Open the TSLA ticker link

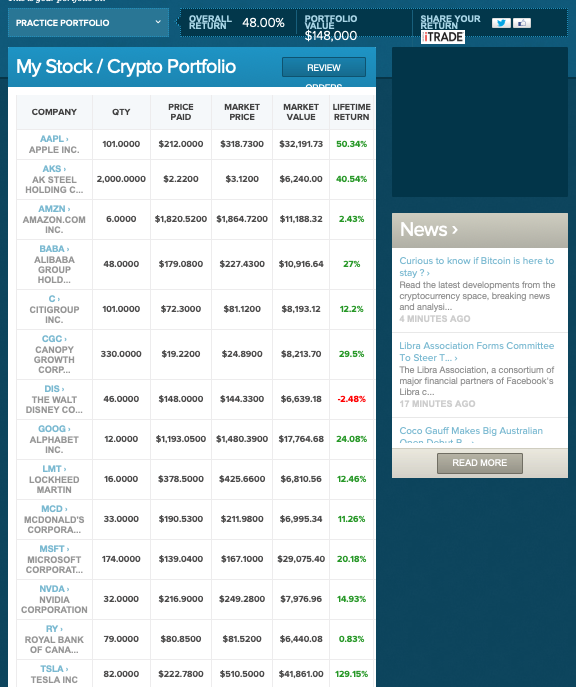[x=54, y=669]
